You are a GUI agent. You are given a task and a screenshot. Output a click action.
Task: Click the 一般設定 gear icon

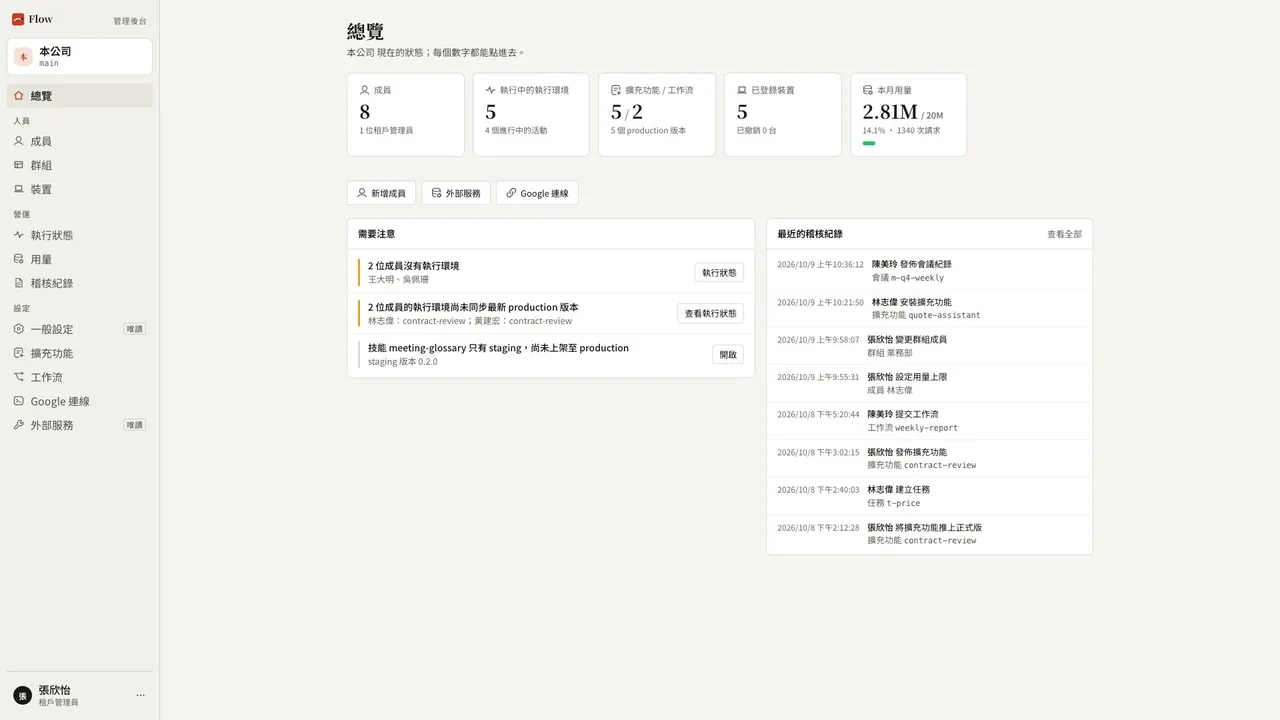pos(19,329)
